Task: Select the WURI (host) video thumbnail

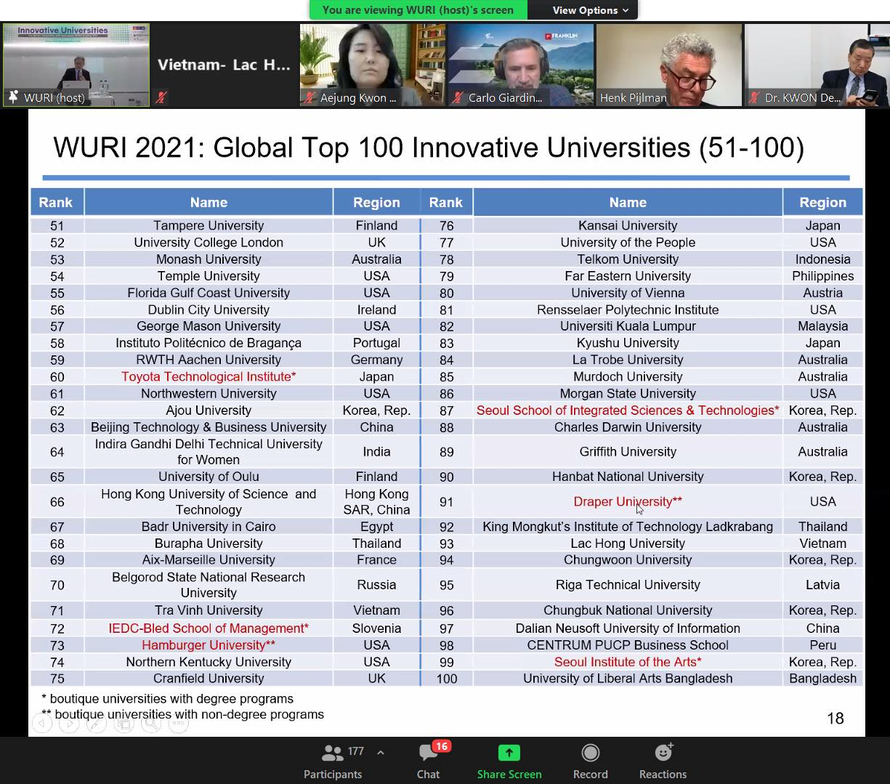Action: (x=76, y=65)
